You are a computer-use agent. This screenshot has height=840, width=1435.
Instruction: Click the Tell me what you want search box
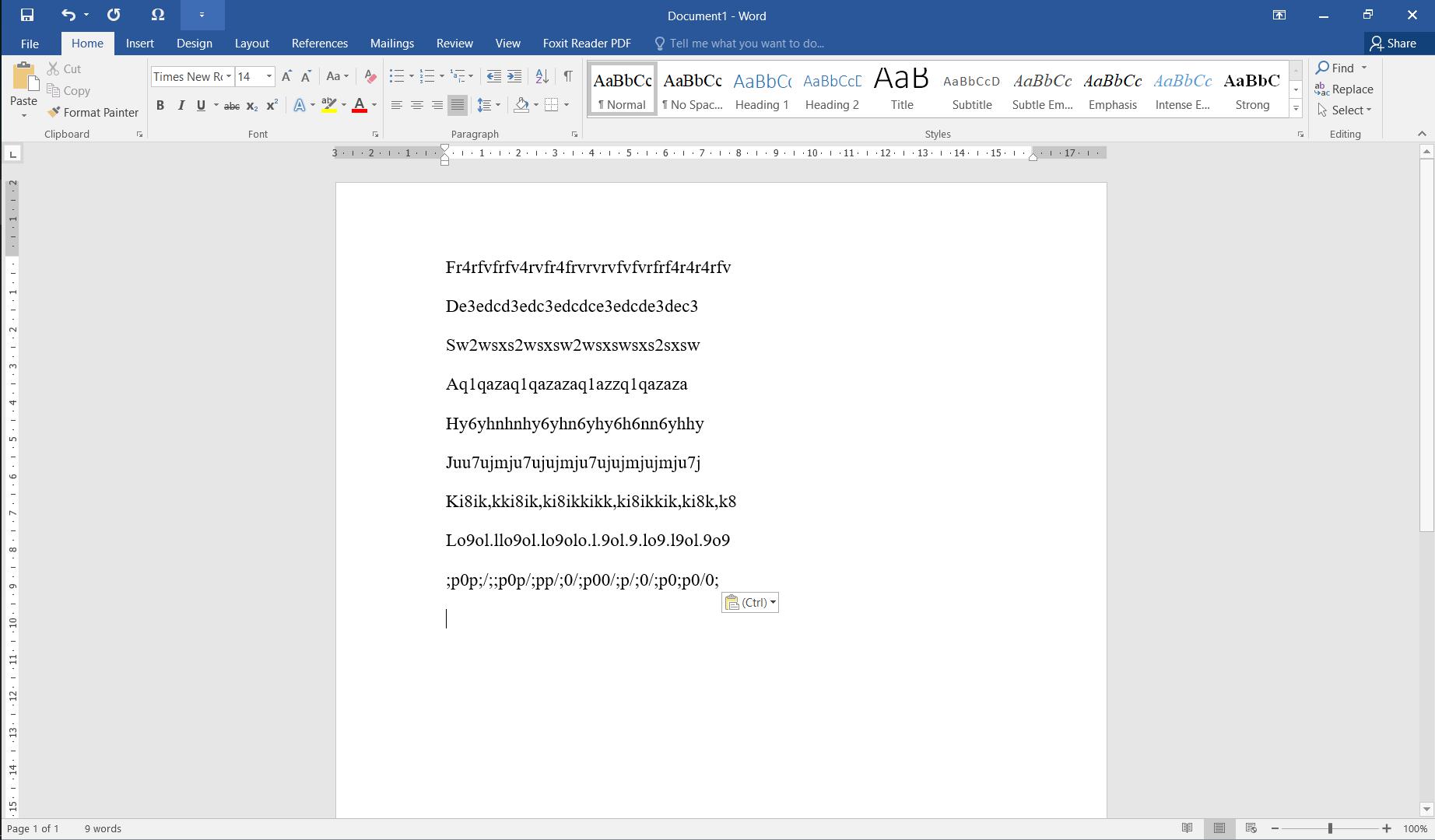point(746,44)
